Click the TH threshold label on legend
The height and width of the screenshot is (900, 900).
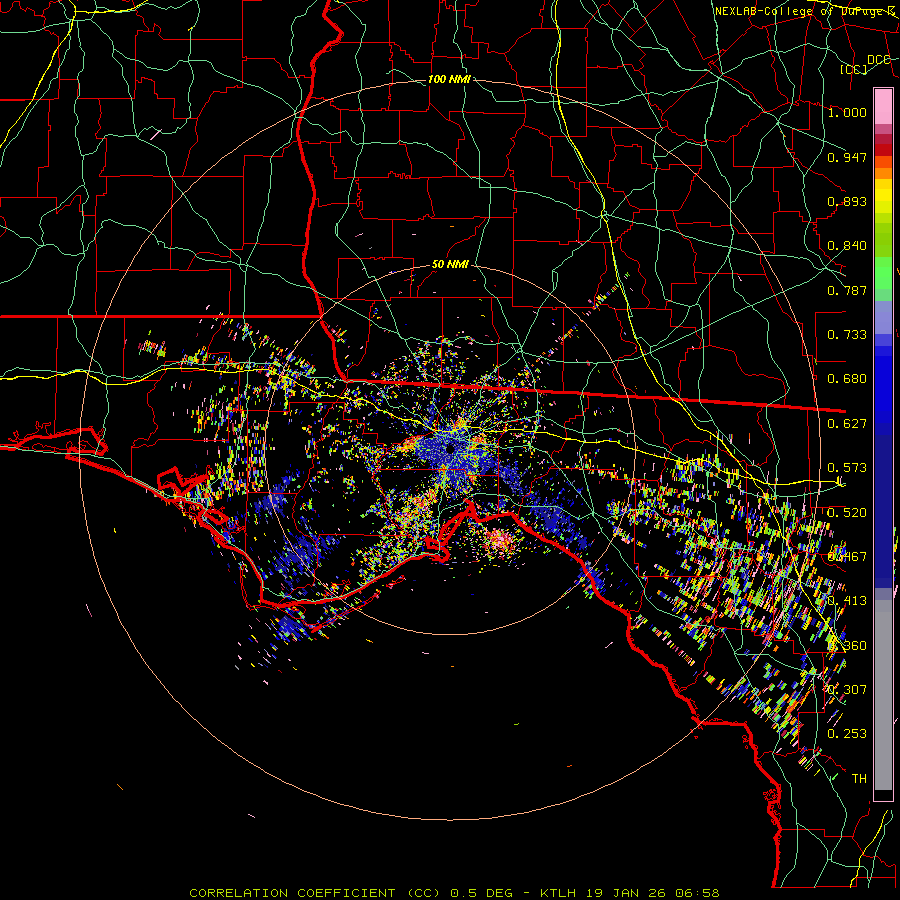[859, 778]
